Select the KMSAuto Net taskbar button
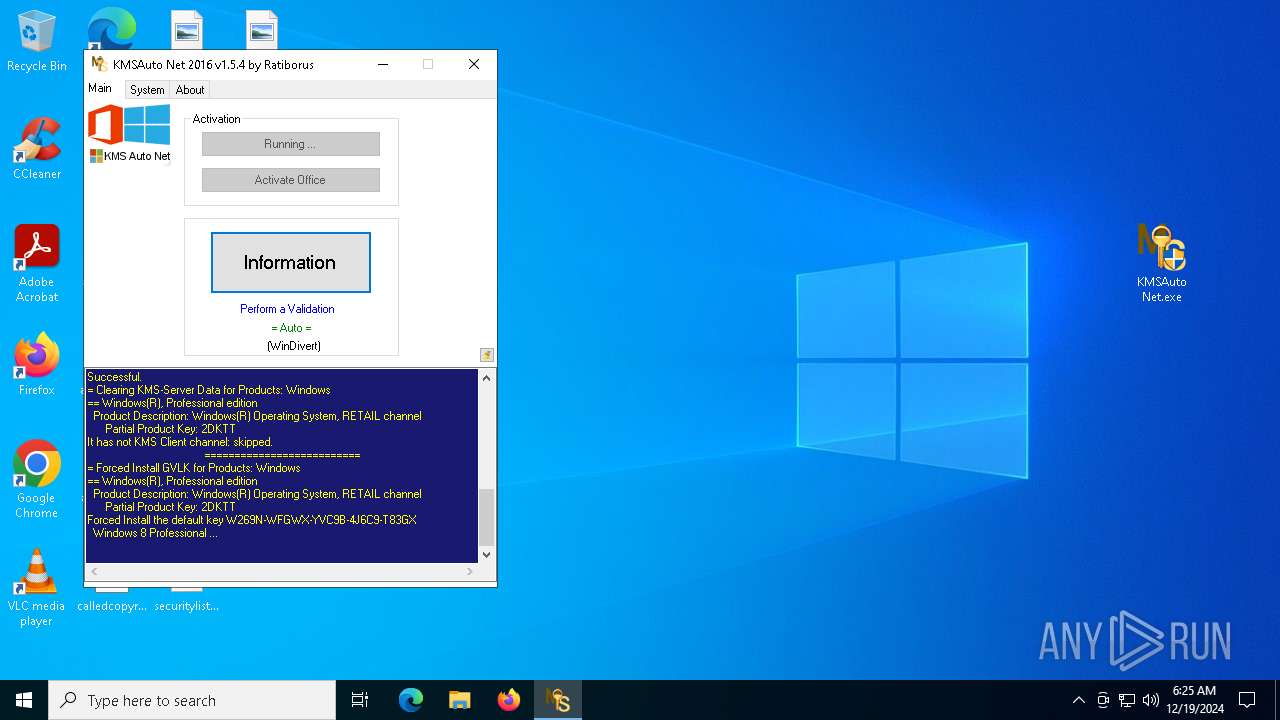The image size is (1280, 720). pos(558,700)
